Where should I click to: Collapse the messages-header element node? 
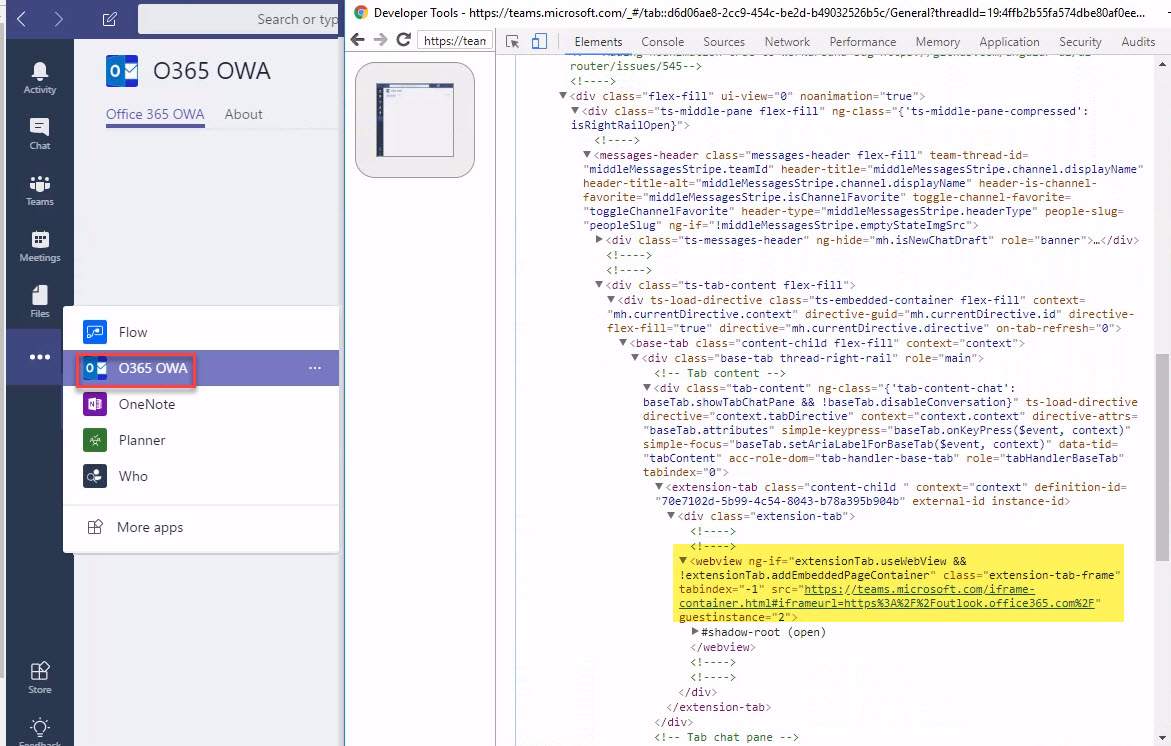[x=586, y=155]
